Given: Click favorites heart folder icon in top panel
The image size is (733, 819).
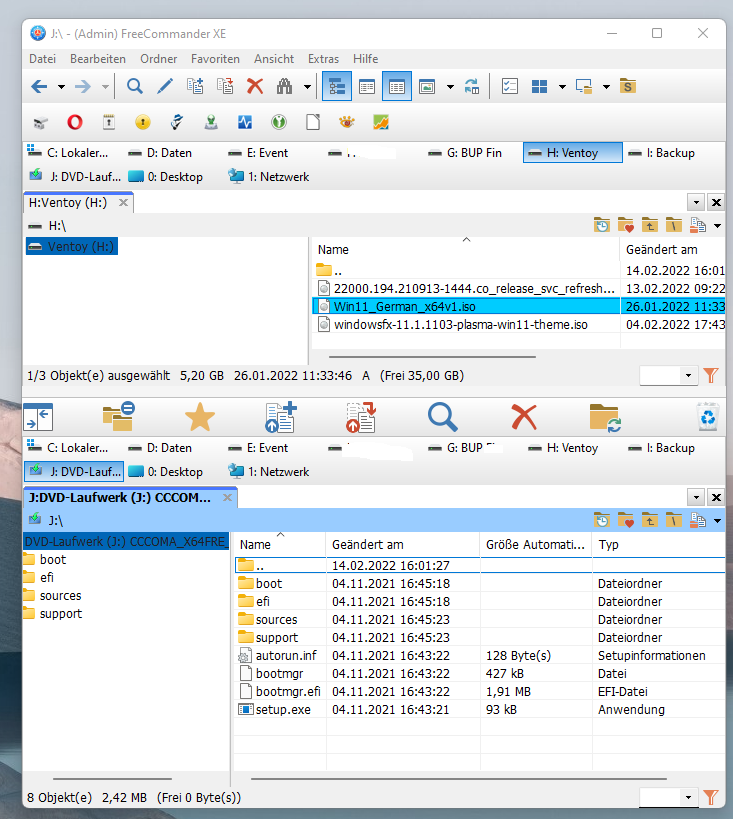Looking at the screenshot, I should 625,226.
